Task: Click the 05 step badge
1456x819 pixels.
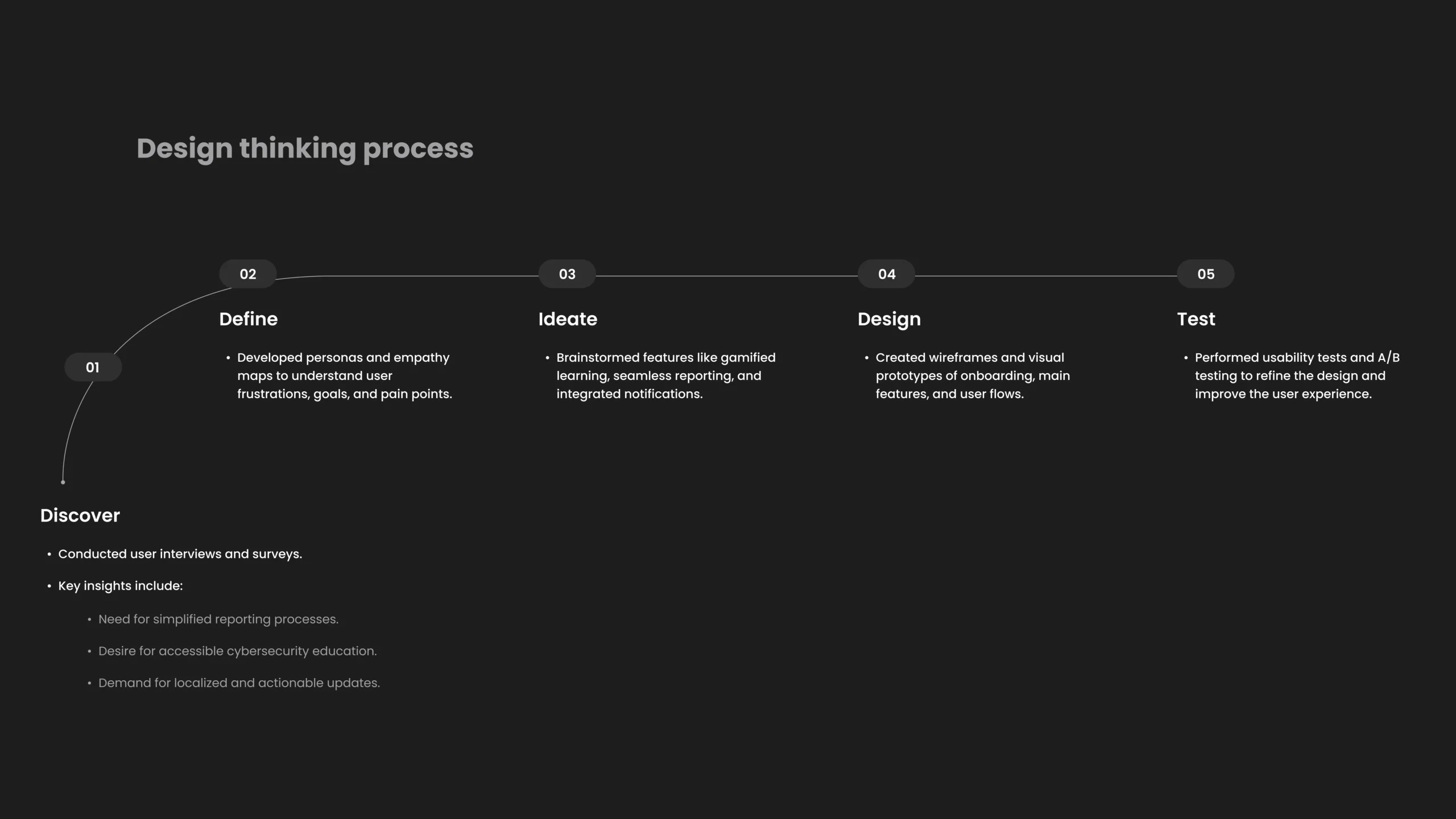Action: coord(1206,274)
